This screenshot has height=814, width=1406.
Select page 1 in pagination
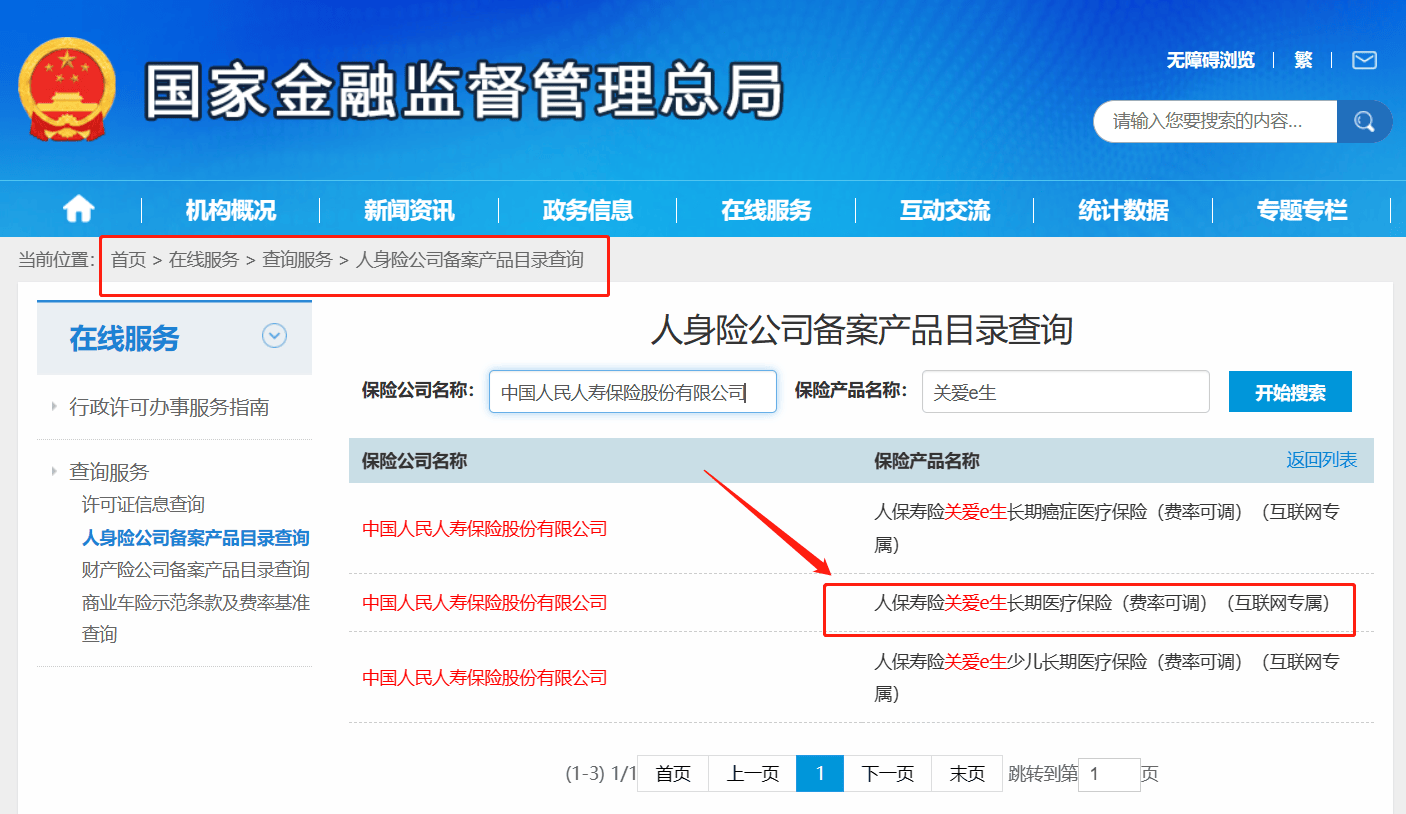pos(820,774)
